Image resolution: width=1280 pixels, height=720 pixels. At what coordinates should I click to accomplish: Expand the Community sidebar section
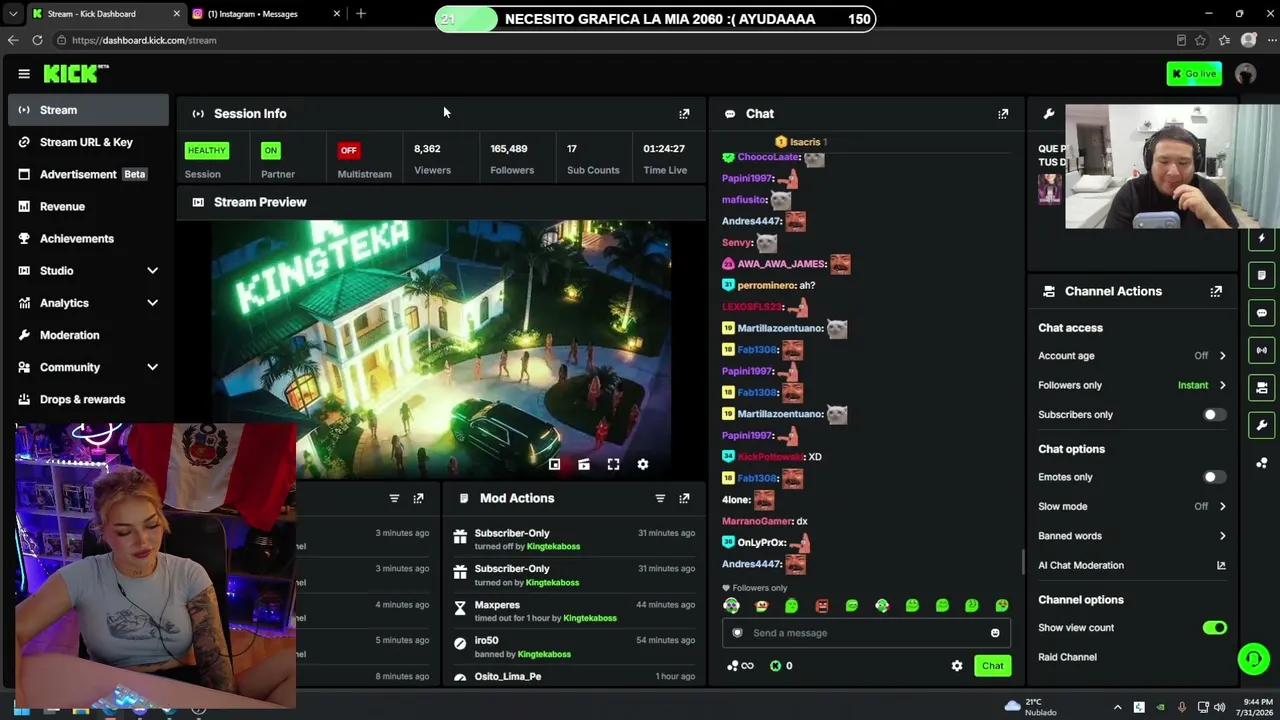click(152, 367)
